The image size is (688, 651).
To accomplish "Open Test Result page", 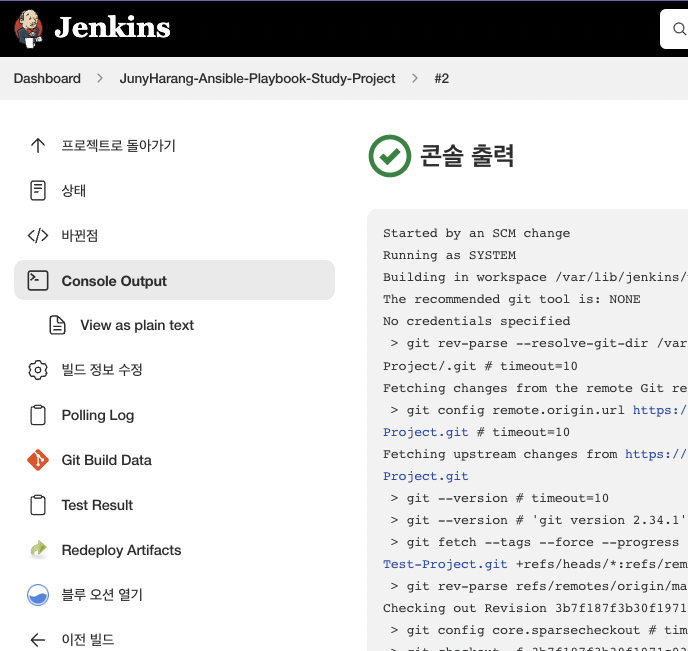I will (97, 505).
